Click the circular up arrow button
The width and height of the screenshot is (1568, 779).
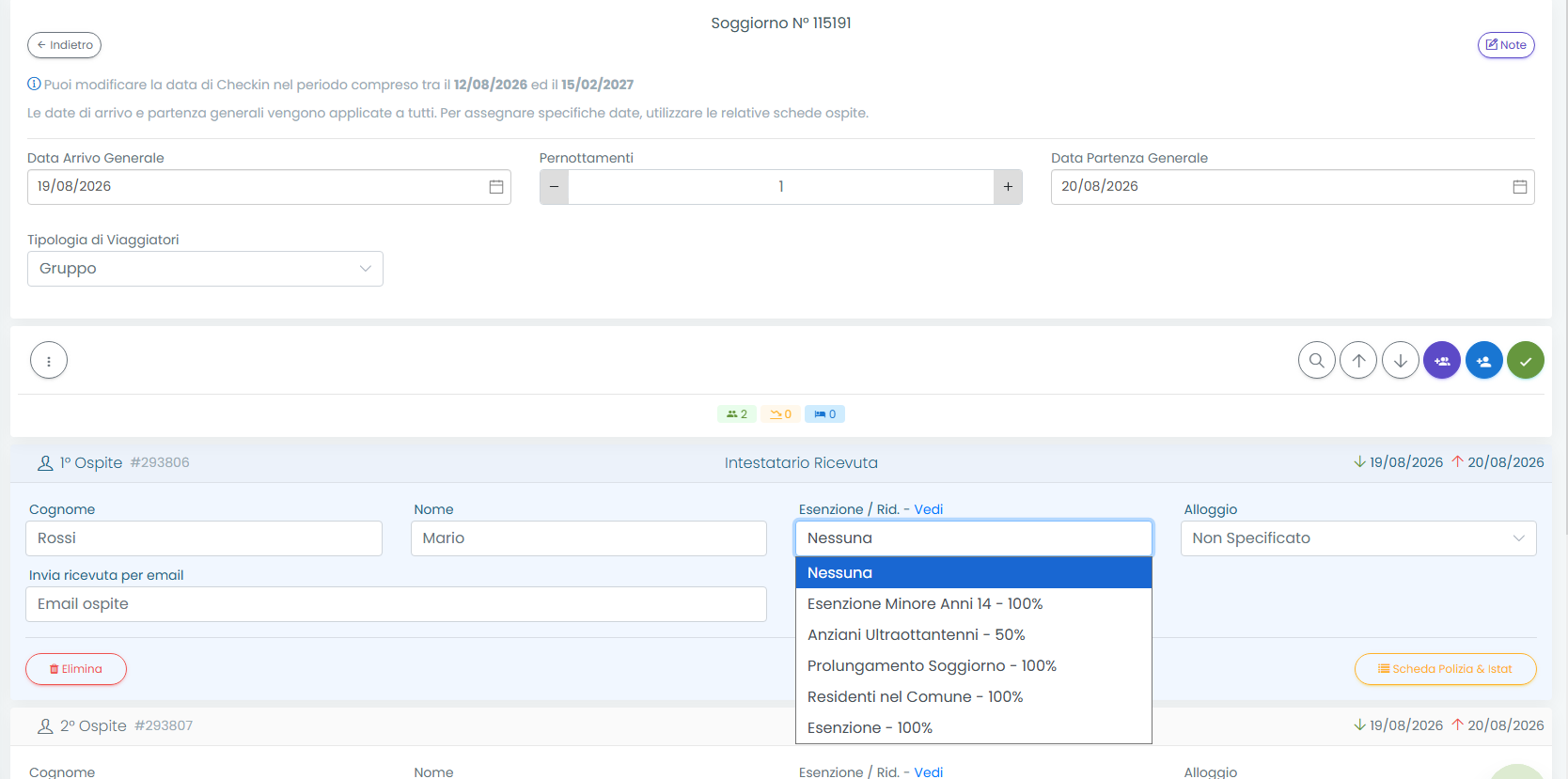click(x=1358, y=360)
